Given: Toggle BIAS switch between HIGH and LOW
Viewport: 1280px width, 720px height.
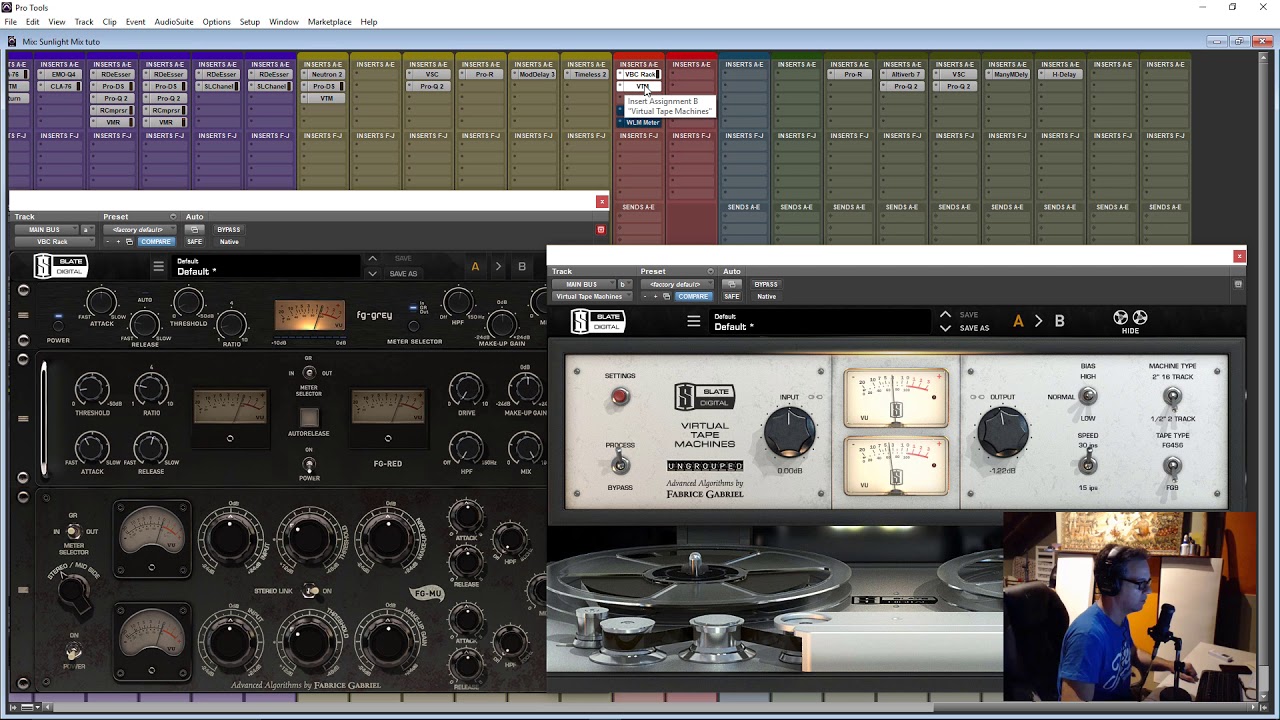Looking at the screenshot, I should 1088,397.
